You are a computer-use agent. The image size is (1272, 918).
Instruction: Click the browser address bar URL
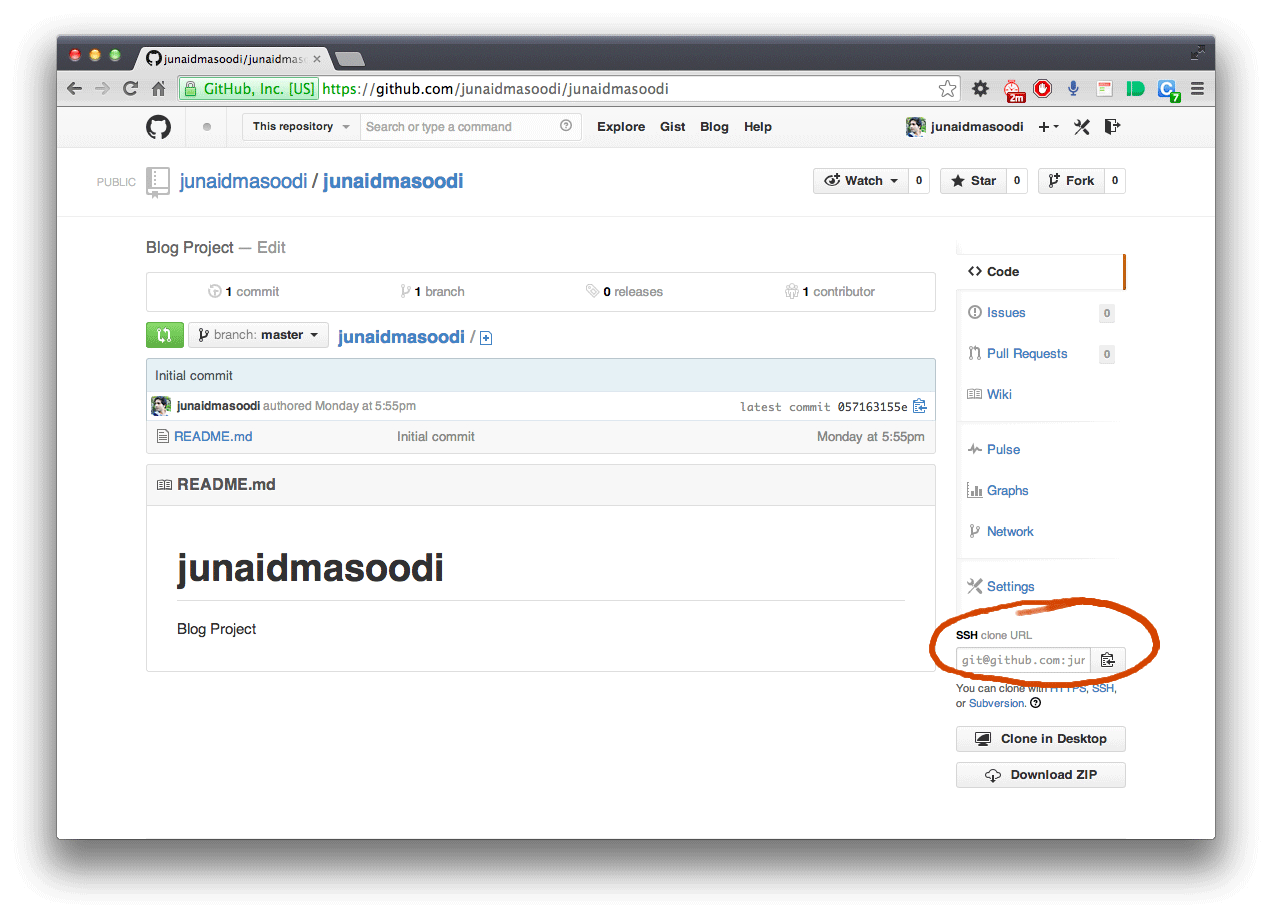coord(495,89)
